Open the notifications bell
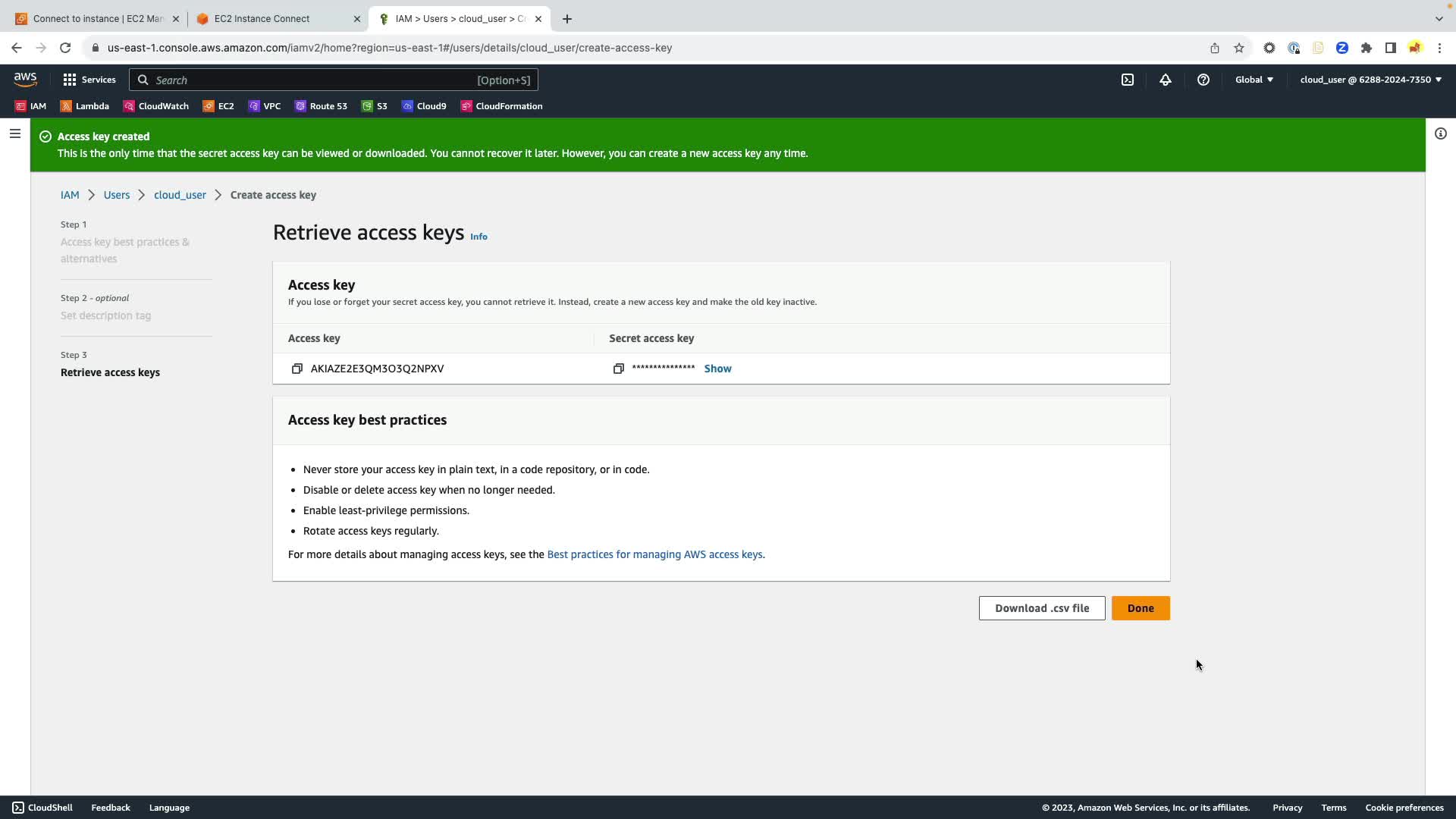1456x819 pixels. point(1165,80)
